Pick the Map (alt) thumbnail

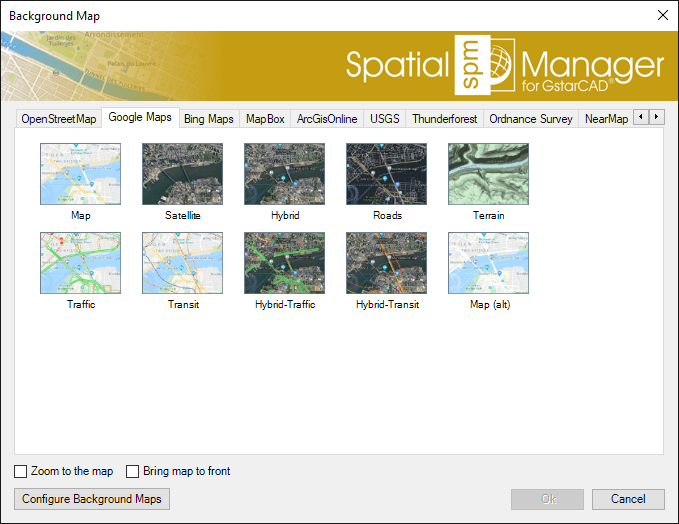pyautogui.click(x=488, y=263)
